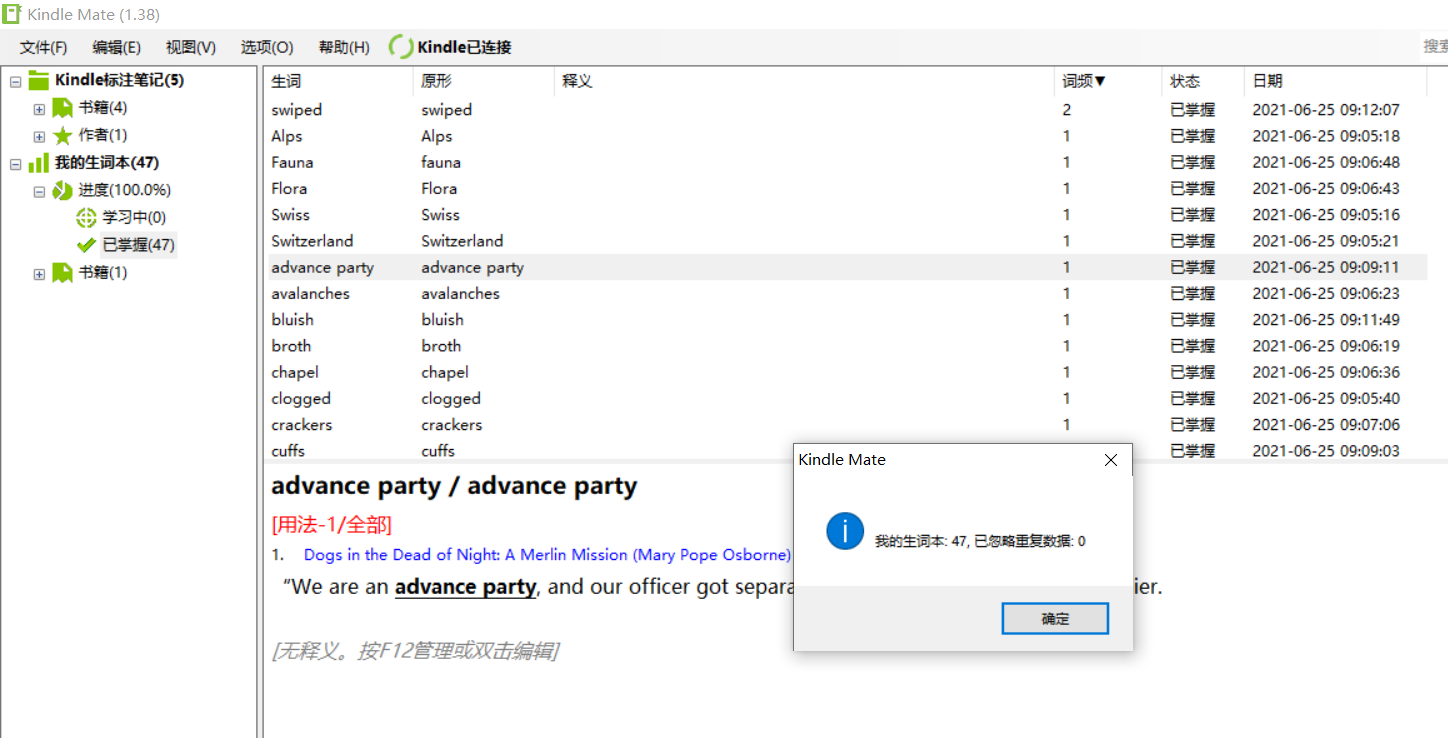Open the 视图(V) menu
Viewport: 1448px width, 738px height.
[191, 47]
